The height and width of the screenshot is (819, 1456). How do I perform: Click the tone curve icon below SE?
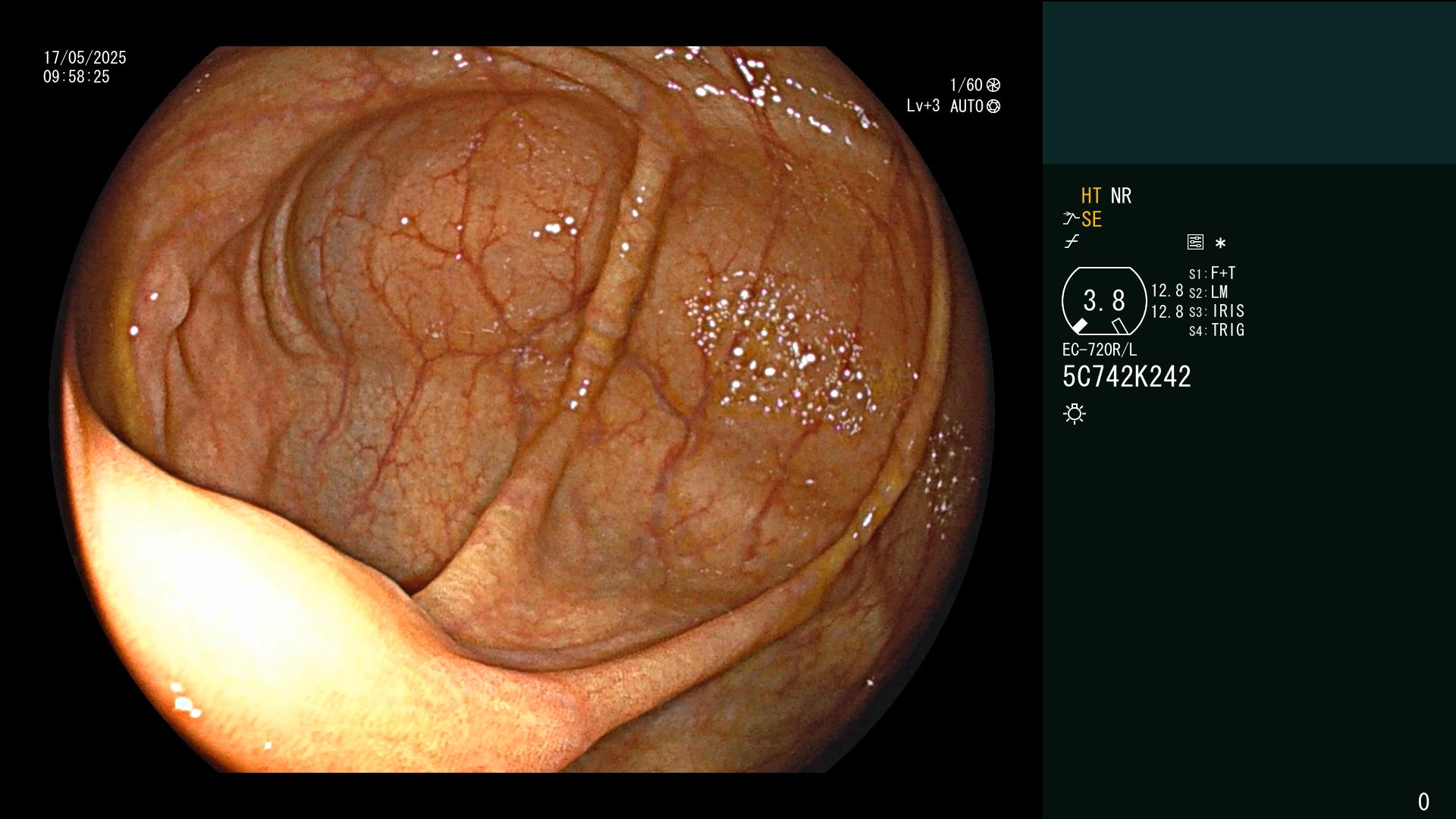click(1072, 242)
